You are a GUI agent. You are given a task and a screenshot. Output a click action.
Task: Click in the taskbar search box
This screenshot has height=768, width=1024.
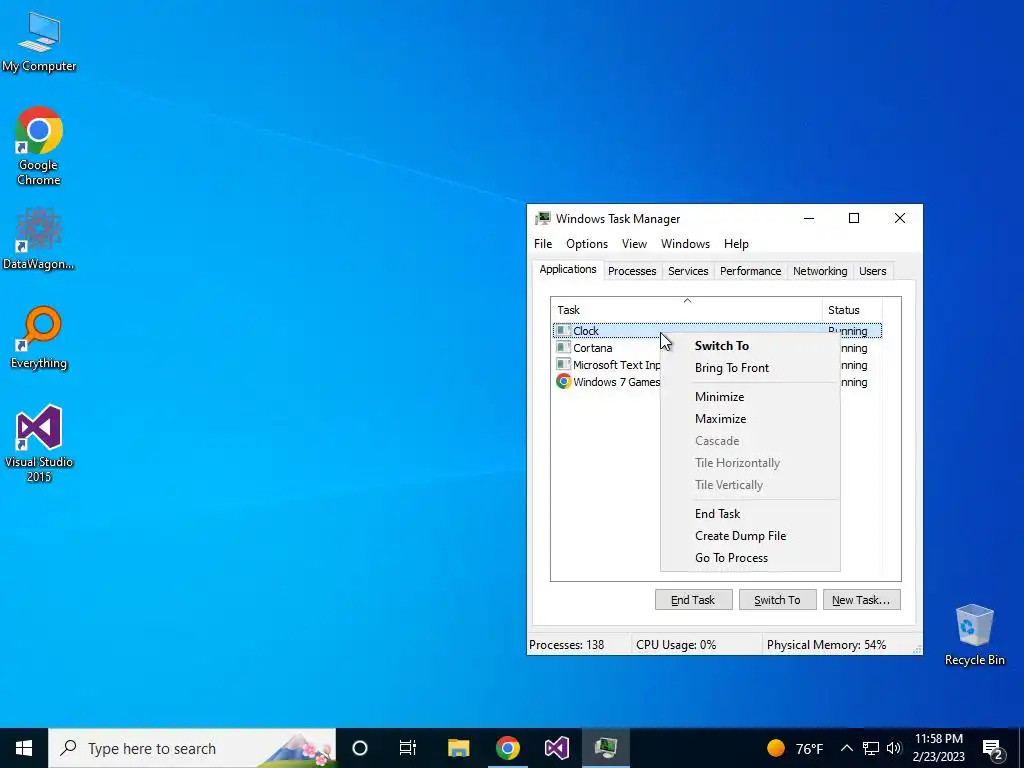192,748
